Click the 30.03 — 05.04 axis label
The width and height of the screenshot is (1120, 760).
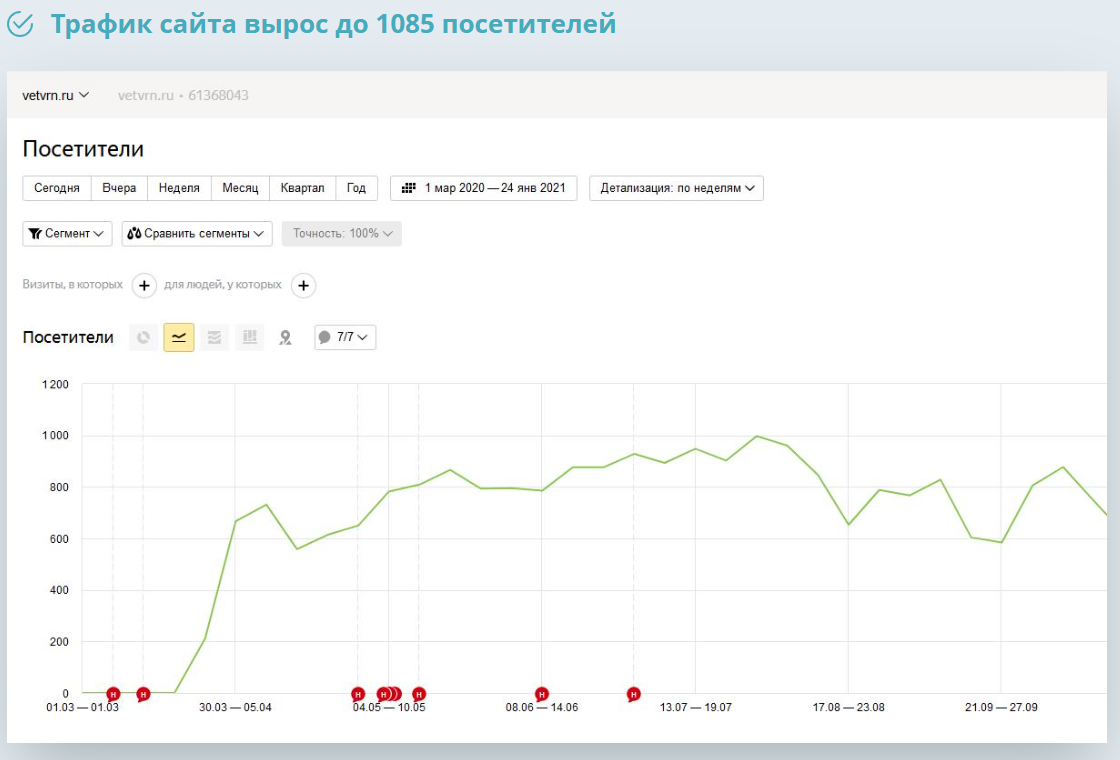pos(235,707)
